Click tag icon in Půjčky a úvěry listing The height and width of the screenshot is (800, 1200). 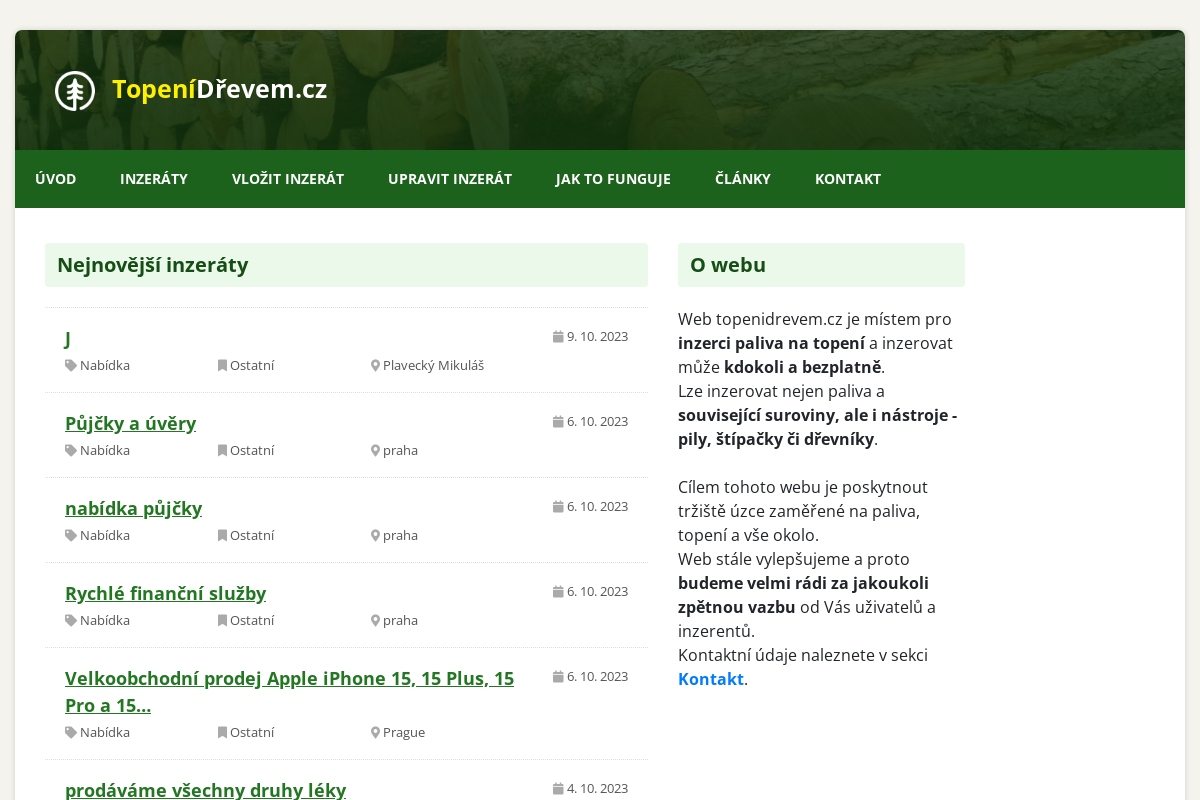click(x=71, y=450)
